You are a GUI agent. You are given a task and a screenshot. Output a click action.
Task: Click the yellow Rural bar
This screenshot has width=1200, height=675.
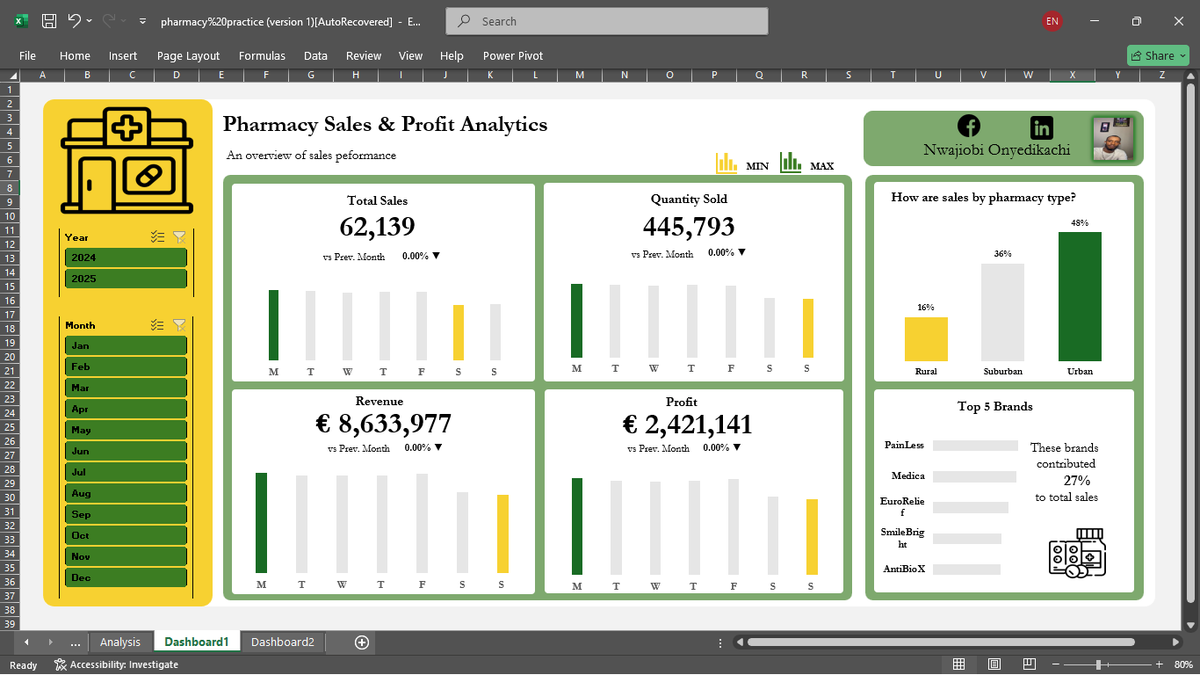[x=926, y=339]
